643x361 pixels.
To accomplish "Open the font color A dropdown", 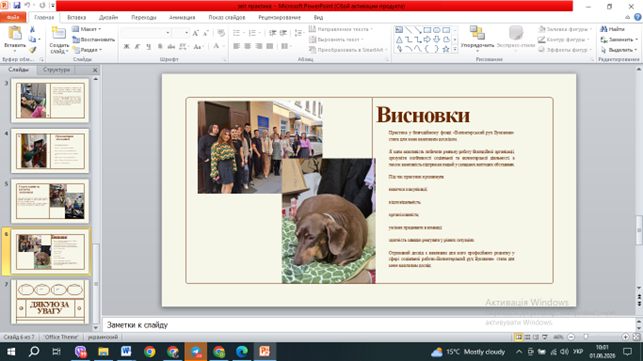I will [223, 46].
